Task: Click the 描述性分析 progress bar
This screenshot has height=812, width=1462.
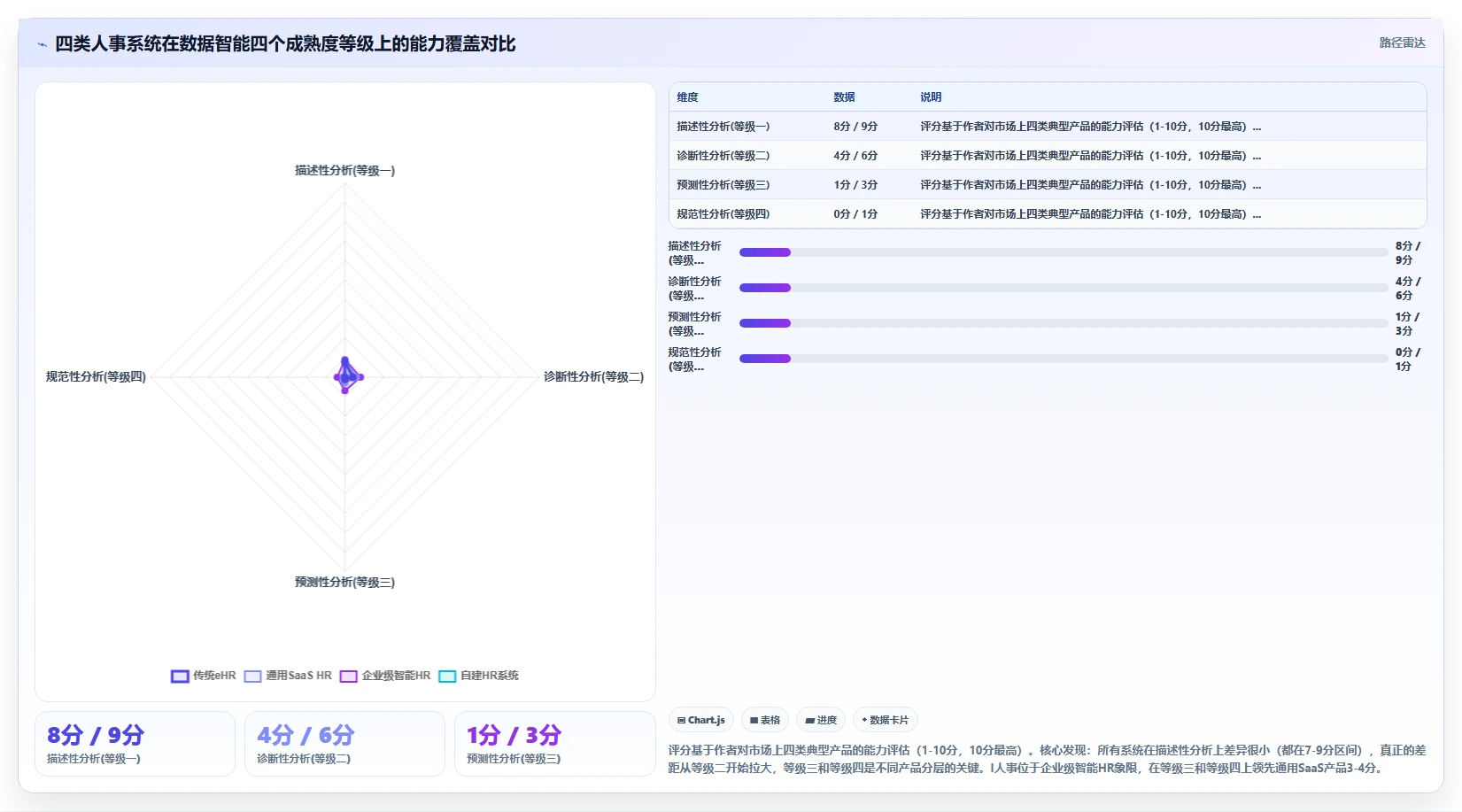Action: pyautogui.click(x=1064, y=252)
